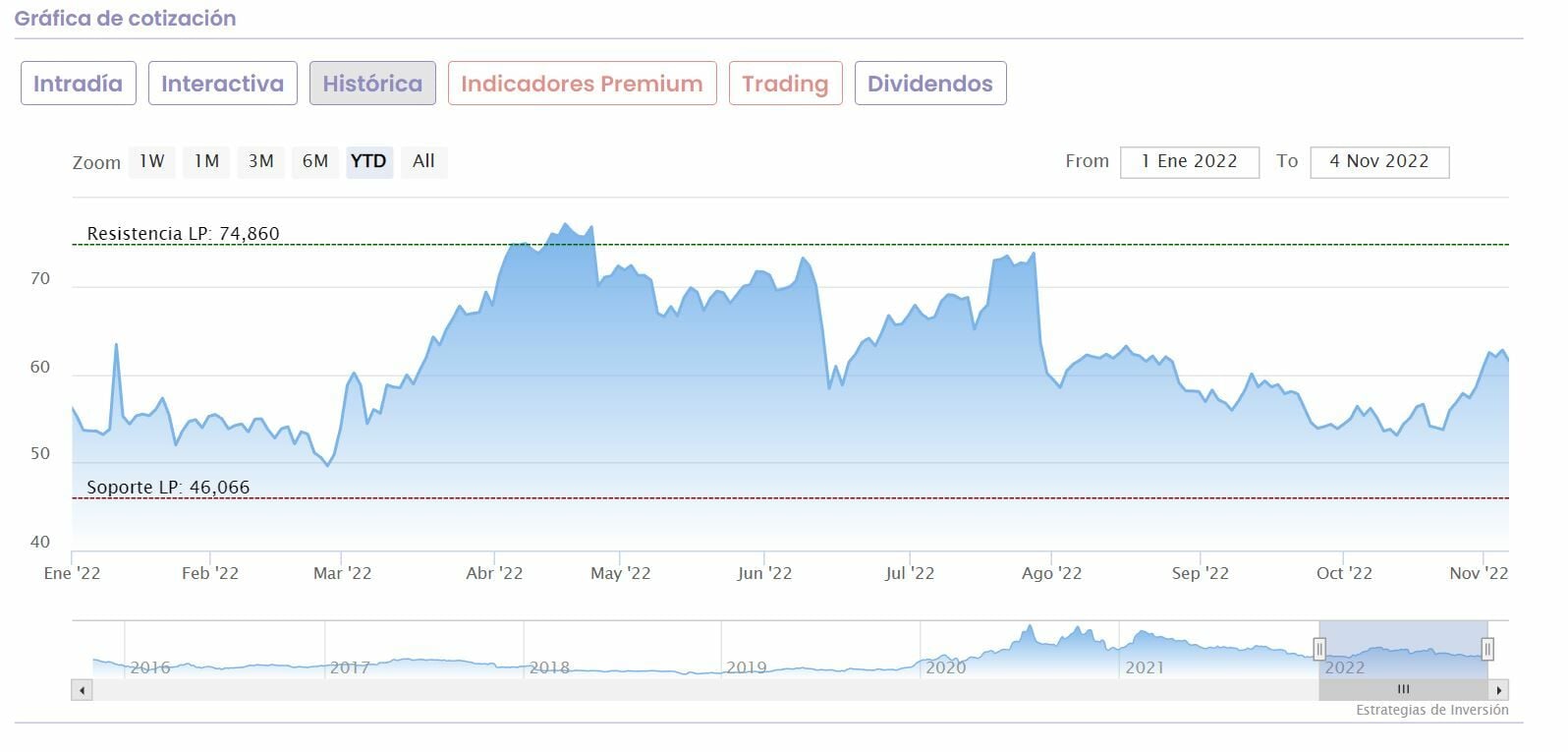Open Indicadores Premium tab
This screenshot has height=752, width=1568.
coord(582,84)
